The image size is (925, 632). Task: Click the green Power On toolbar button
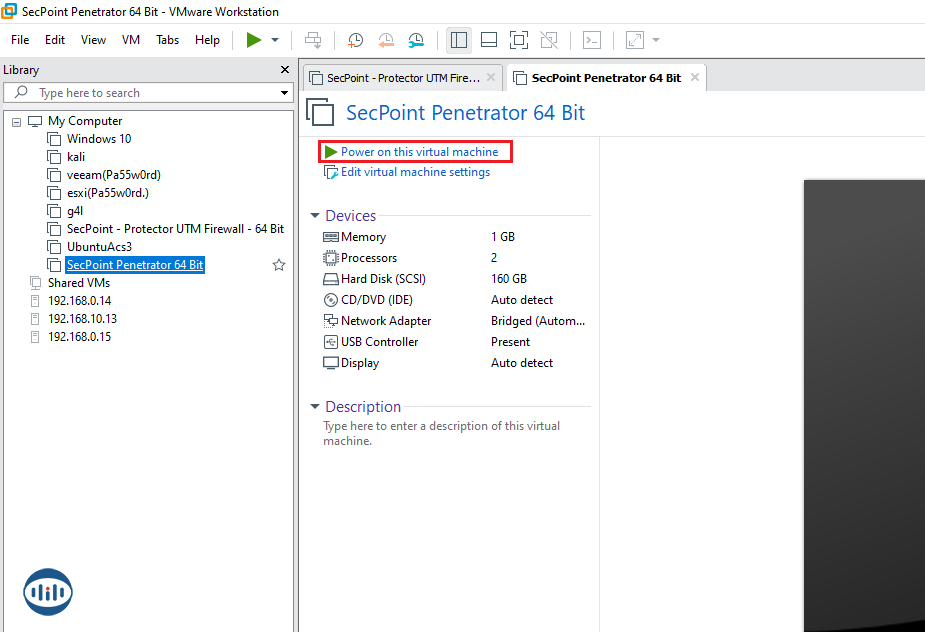254,40
